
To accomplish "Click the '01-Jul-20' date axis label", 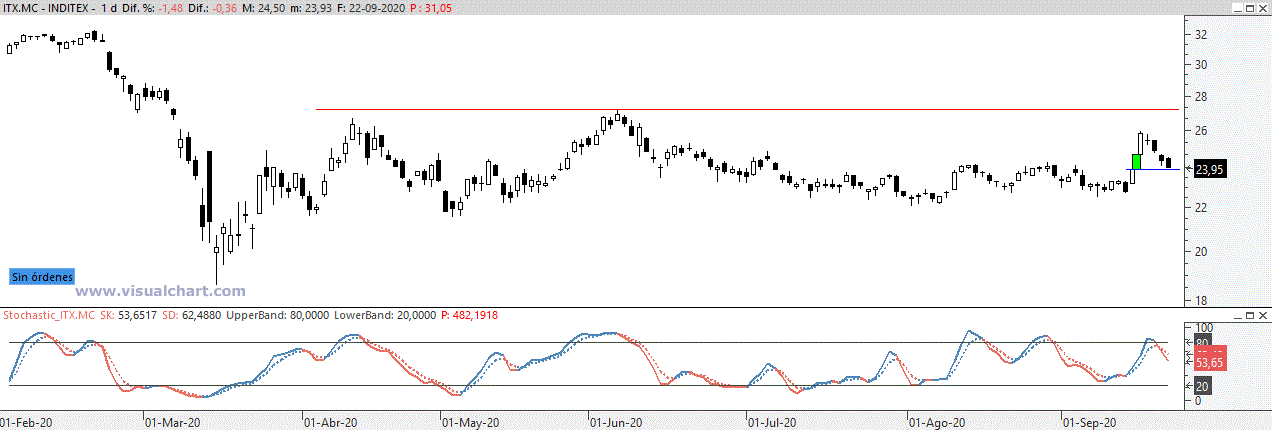I will 774,423.
